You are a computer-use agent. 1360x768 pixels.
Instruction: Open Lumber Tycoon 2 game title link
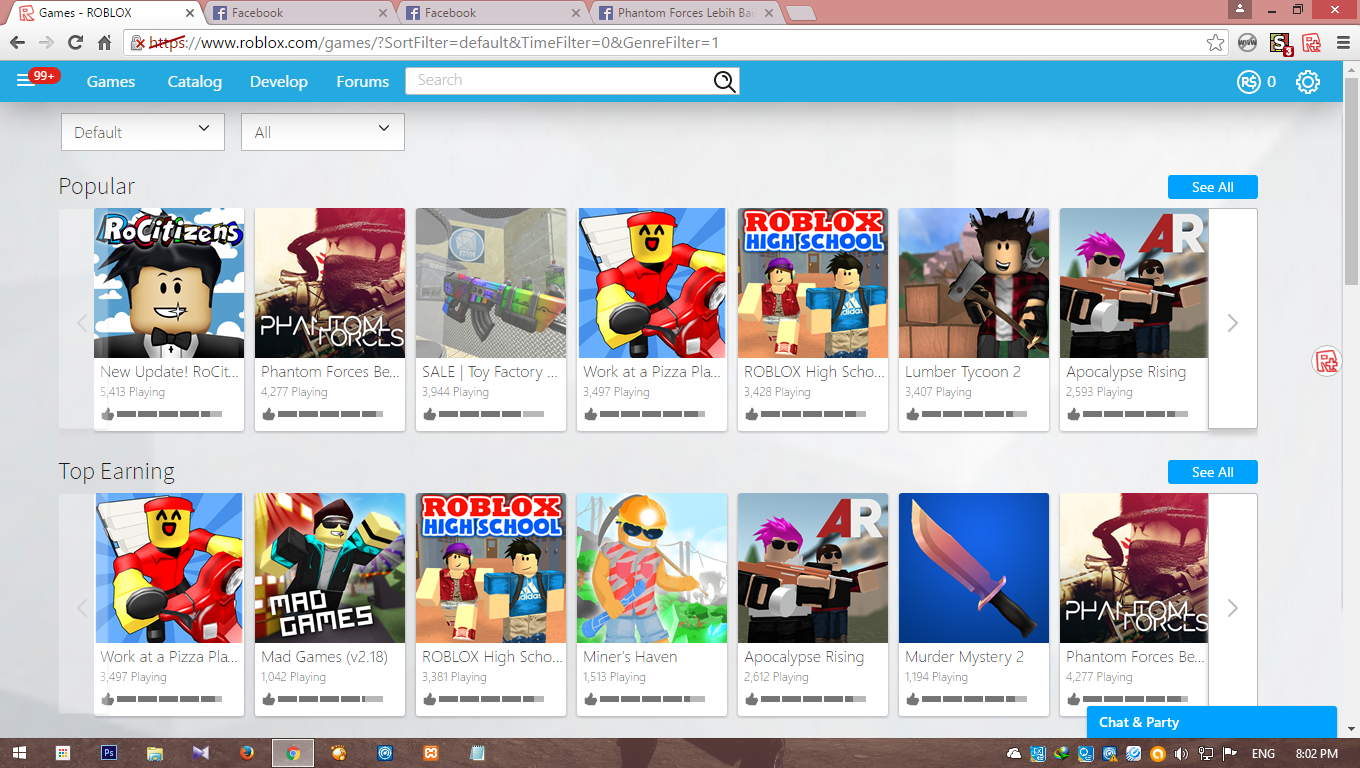[x=963, y=372]
